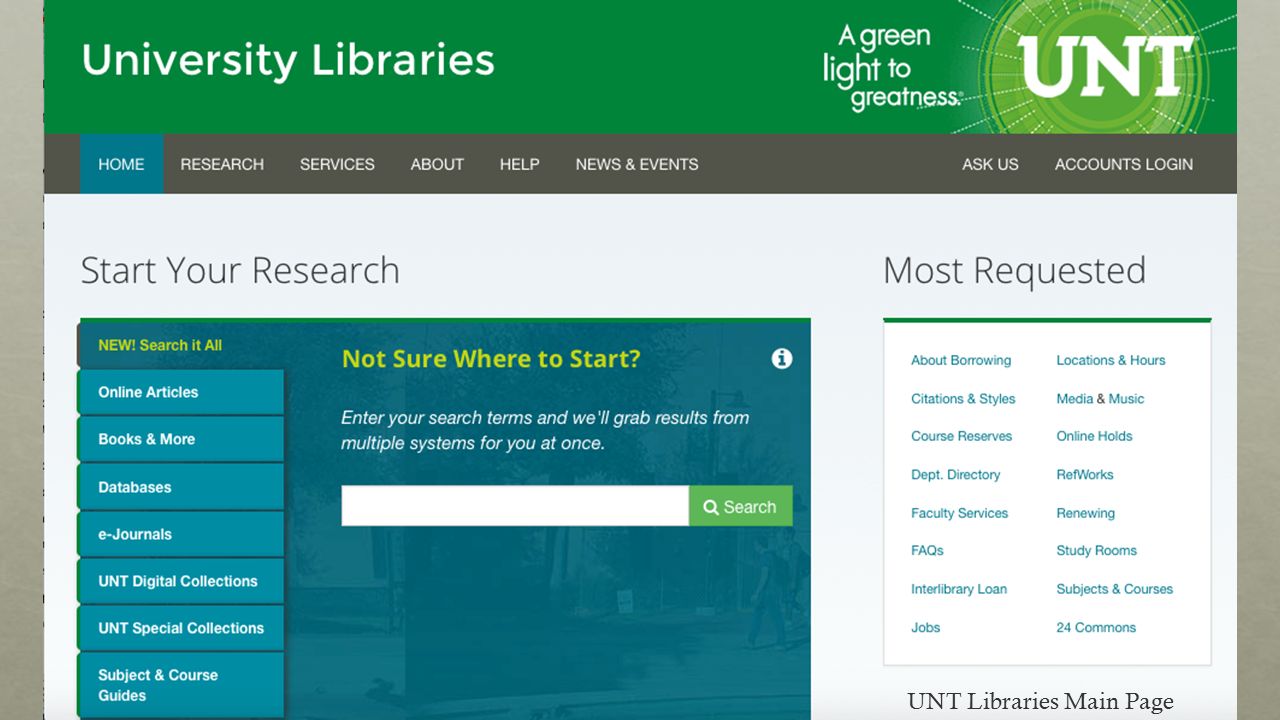Viewport: 1280px width, 720px height.
Task: Click the info icon in search panel
Action: [x=782, y=358]
